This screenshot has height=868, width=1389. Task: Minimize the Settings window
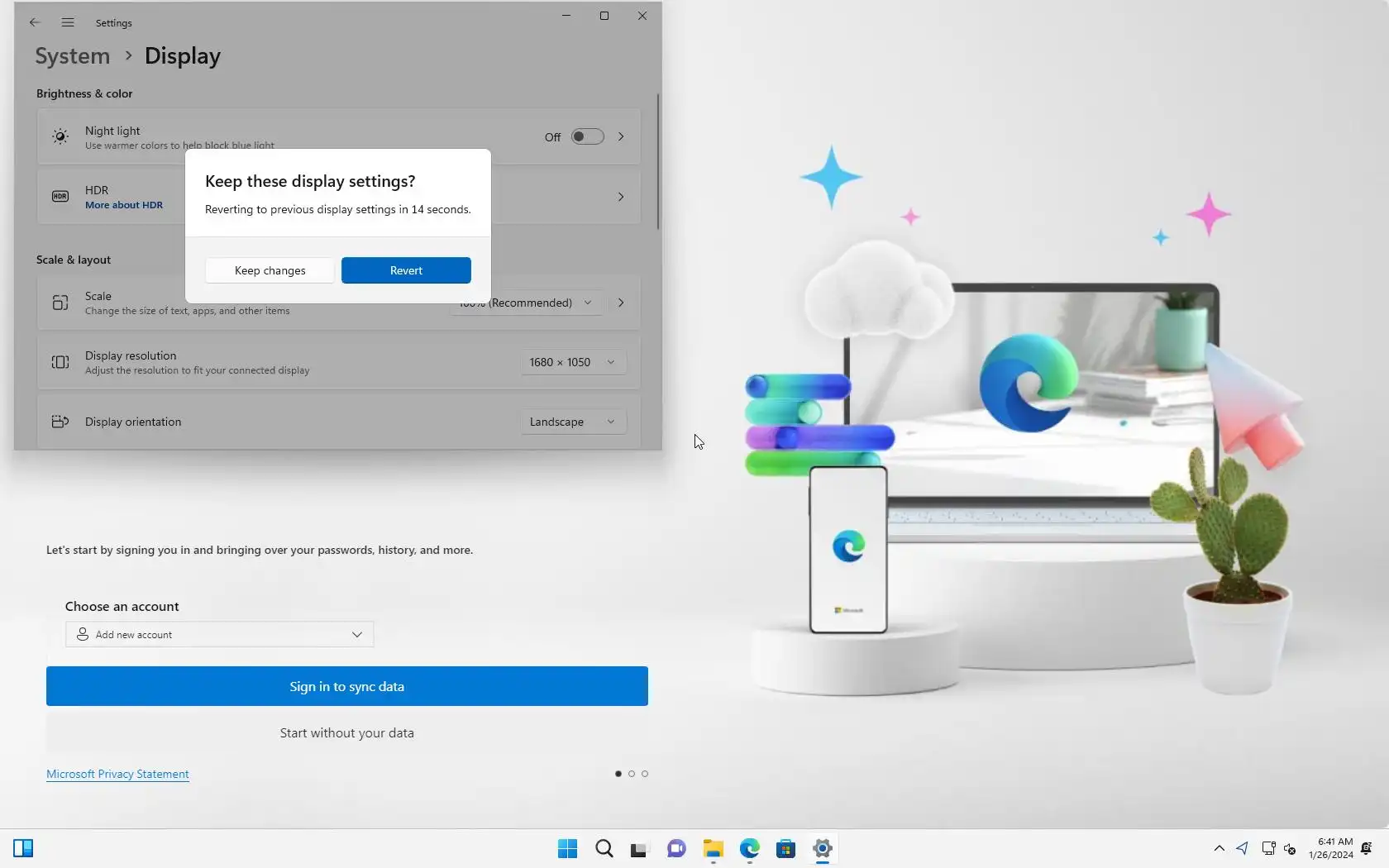[566, 16]
